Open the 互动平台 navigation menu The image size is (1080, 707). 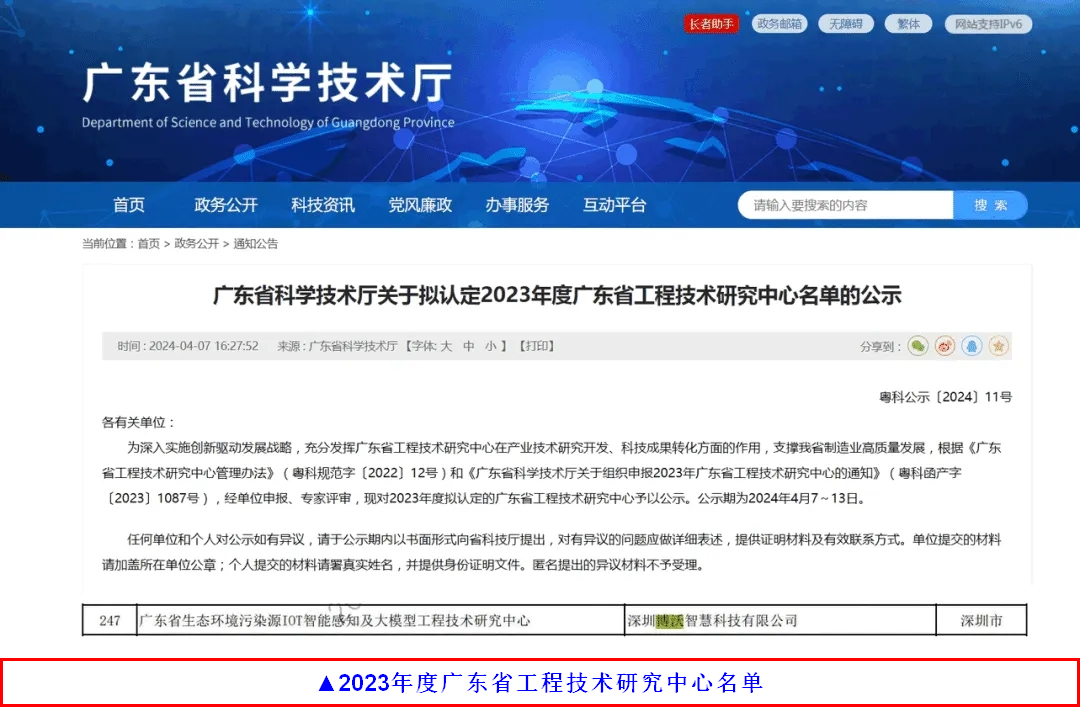point(615,205)
